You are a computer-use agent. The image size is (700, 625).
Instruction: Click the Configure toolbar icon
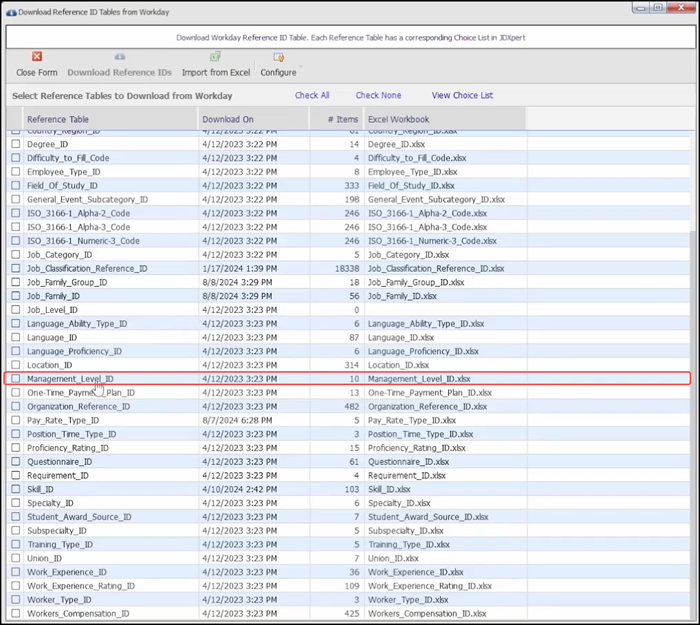click(278, 59)
